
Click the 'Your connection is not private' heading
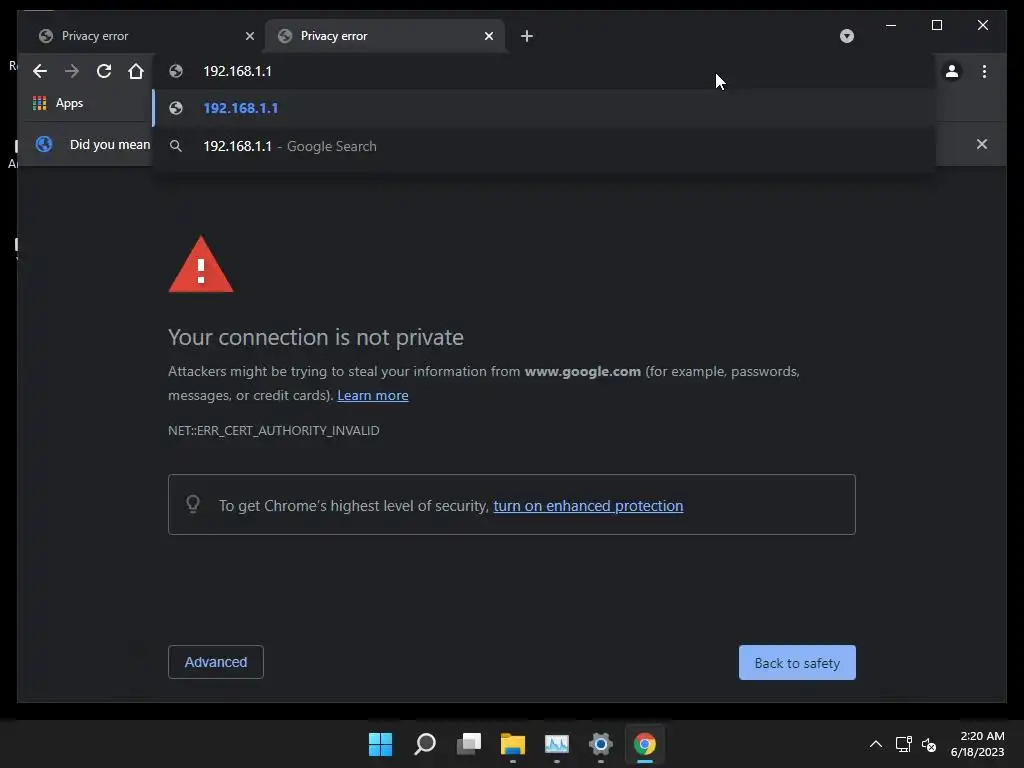pos(316,337)
